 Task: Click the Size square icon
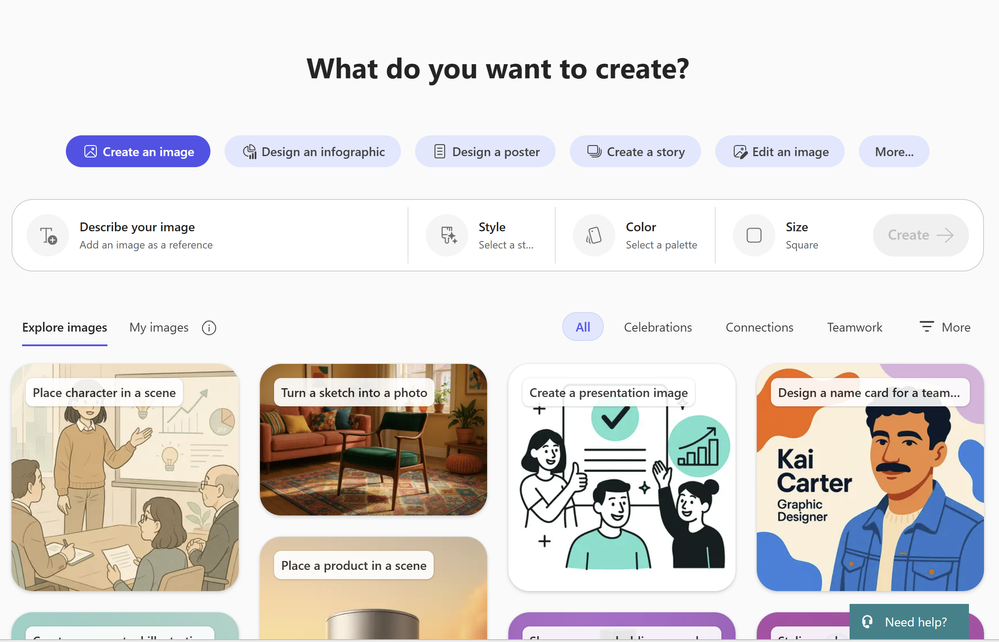(x=754, y=236)
